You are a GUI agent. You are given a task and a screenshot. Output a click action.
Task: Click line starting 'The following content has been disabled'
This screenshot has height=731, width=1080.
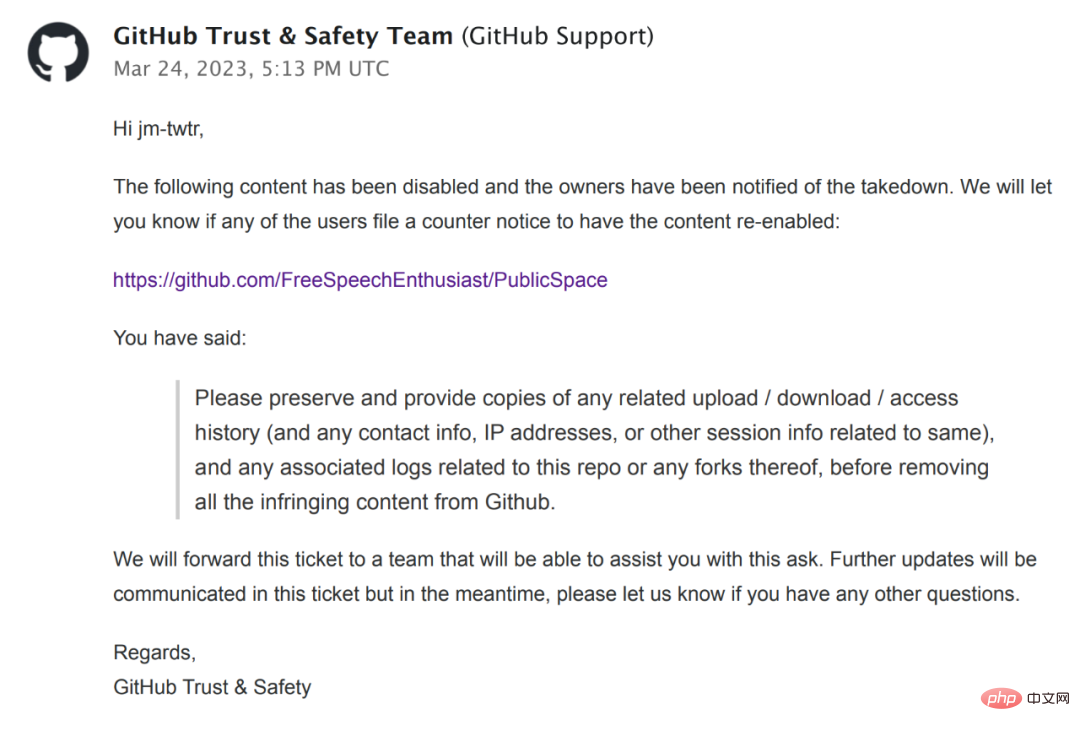pos(583,187)
